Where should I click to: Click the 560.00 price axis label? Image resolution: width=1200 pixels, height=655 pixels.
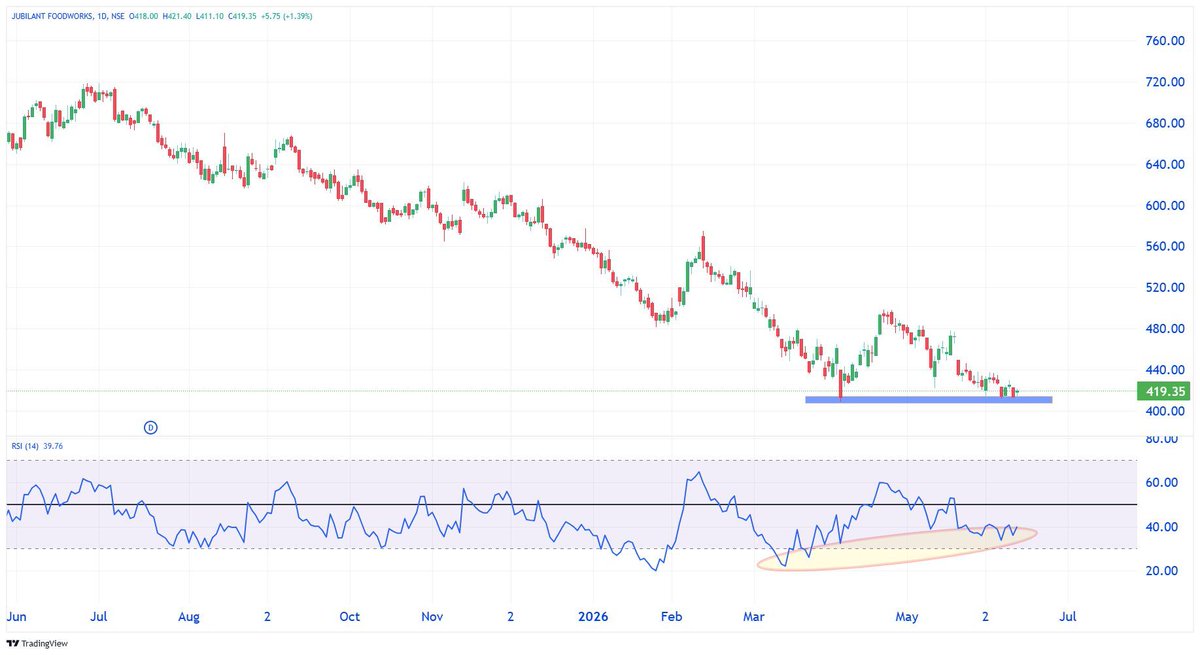(x=1165, y=246)
